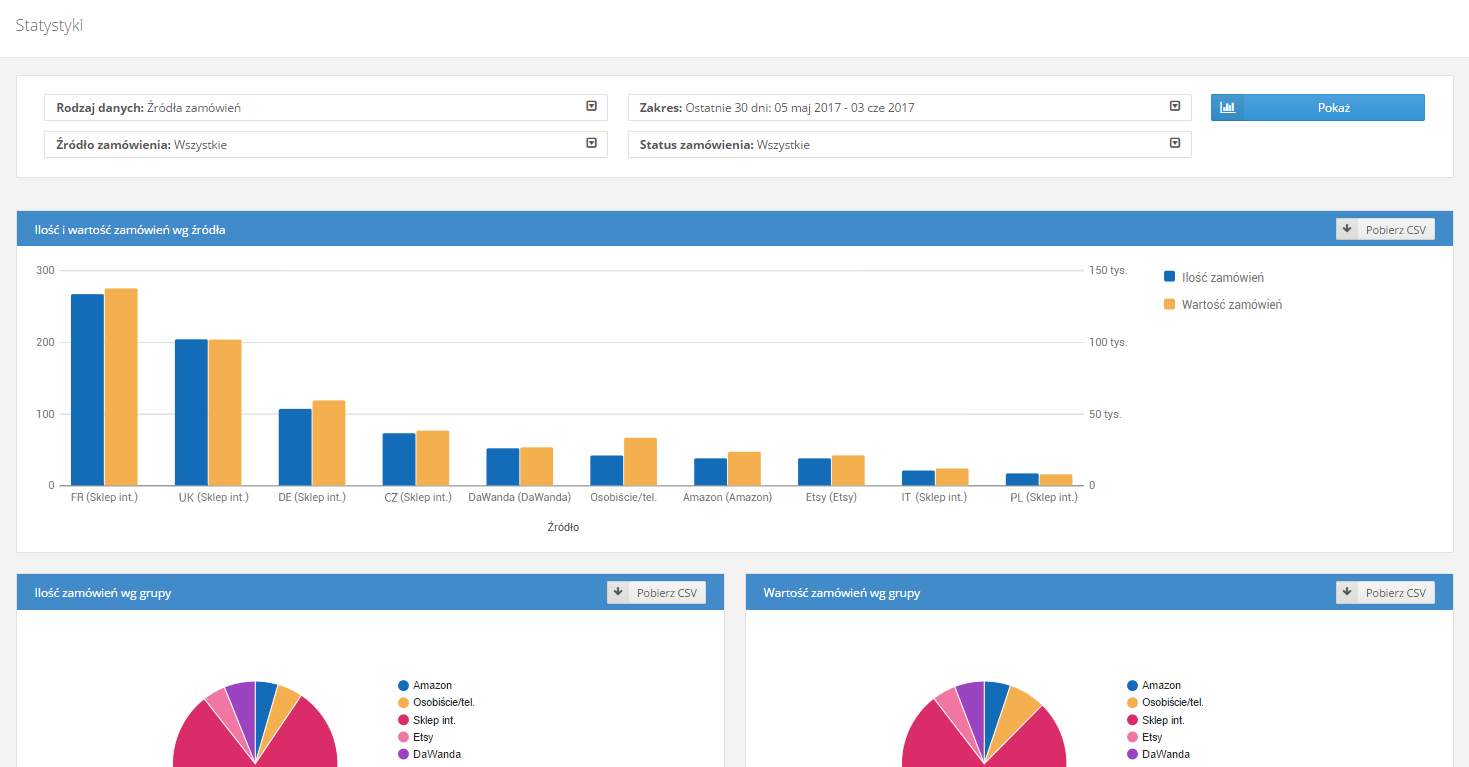Image resolution: width=1469 pixels, height=767 pixels.
Task: Click the 'Etsy (Etsy)' axis label
Action: coord(832,497)
